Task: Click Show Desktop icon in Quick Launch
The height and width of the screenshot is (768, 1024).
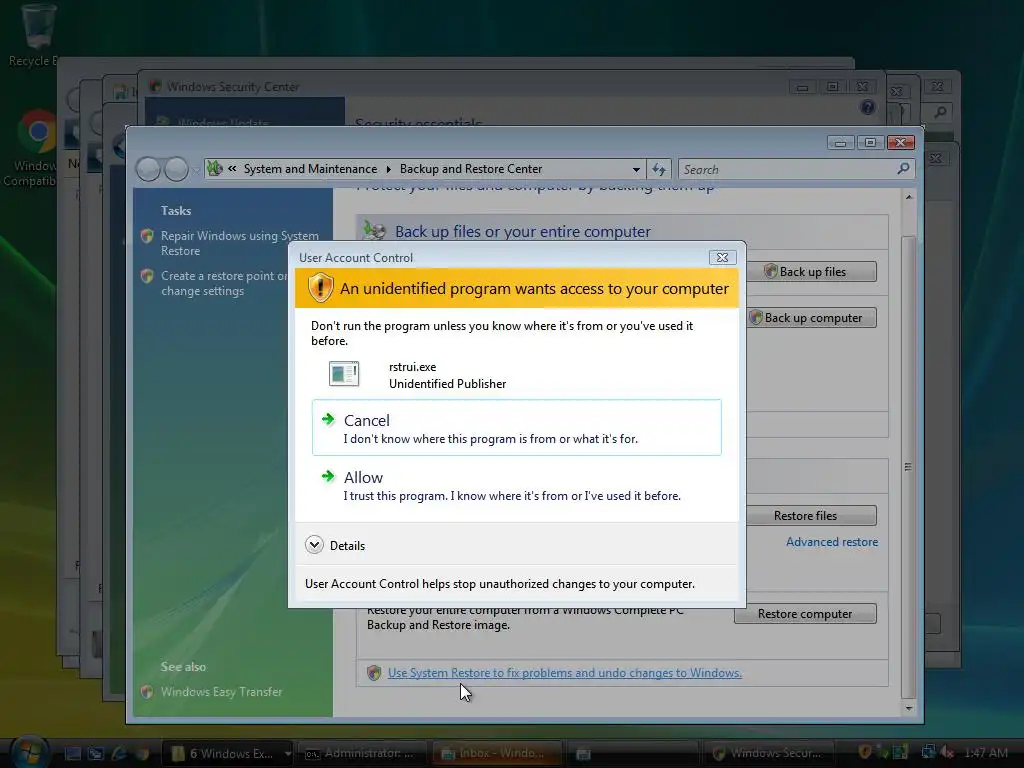Action: tap(72, 754)
